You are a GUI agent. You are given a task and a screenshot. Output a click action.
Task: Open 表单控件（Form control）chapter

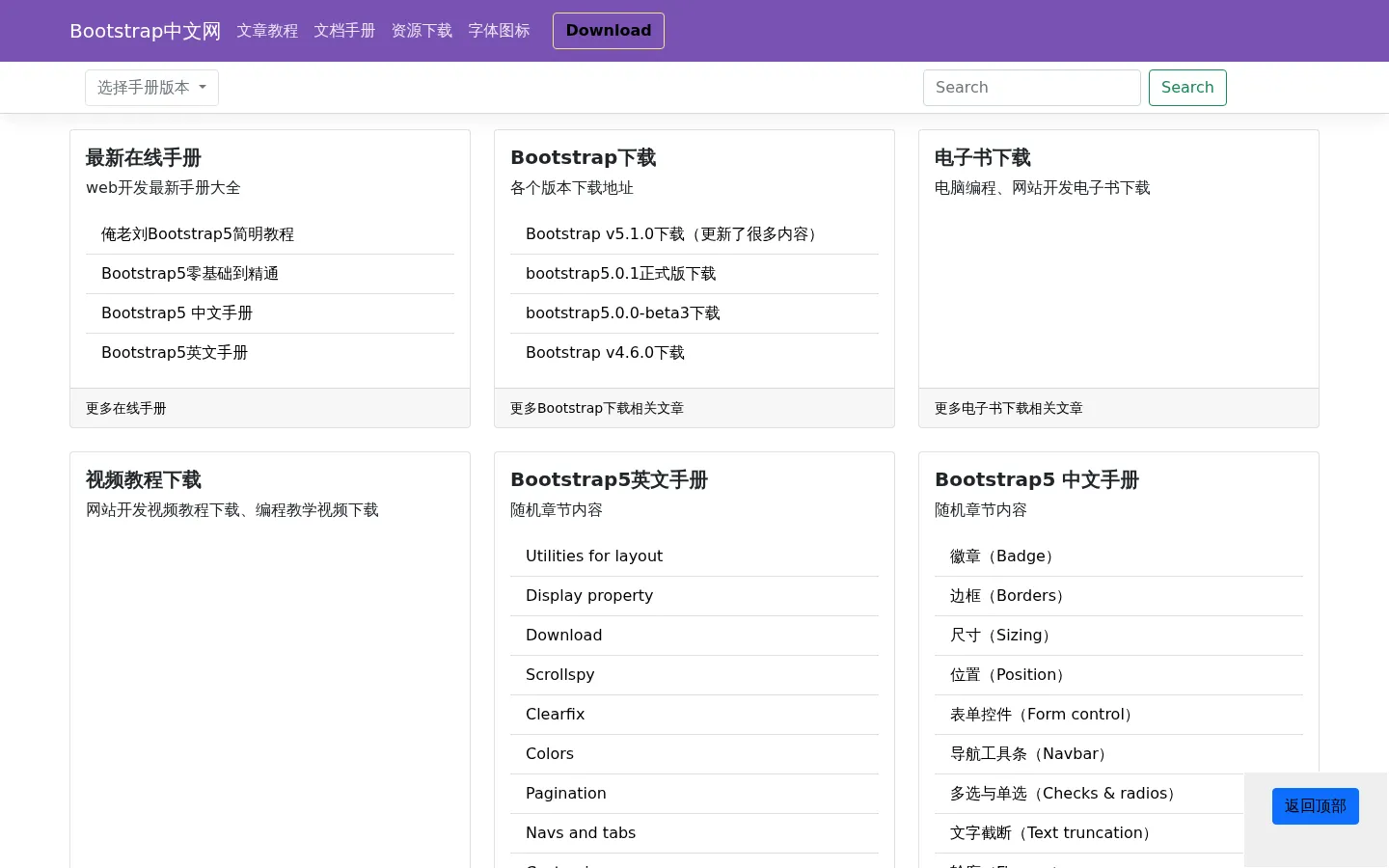pos(1045,715)
